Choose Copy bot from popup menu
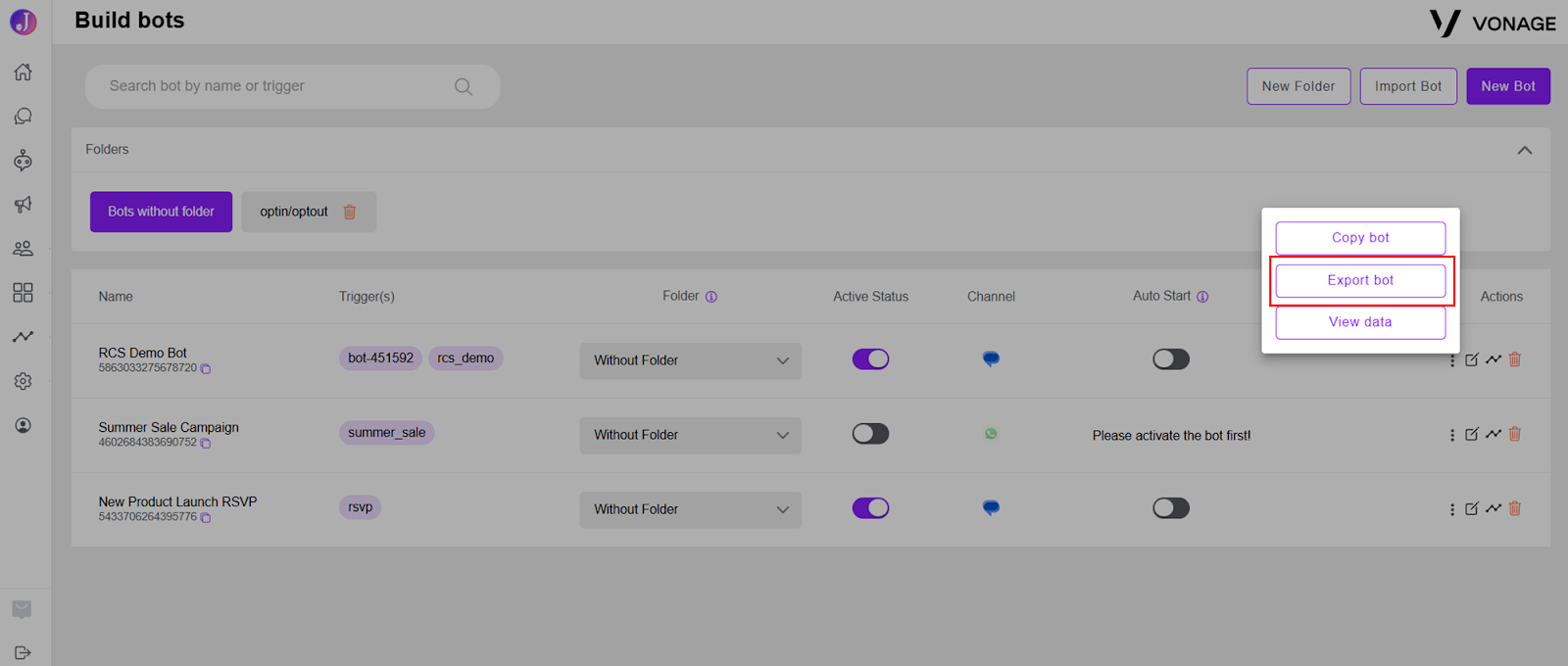Screen dimensions: 1568x666 click(1360, 238)
